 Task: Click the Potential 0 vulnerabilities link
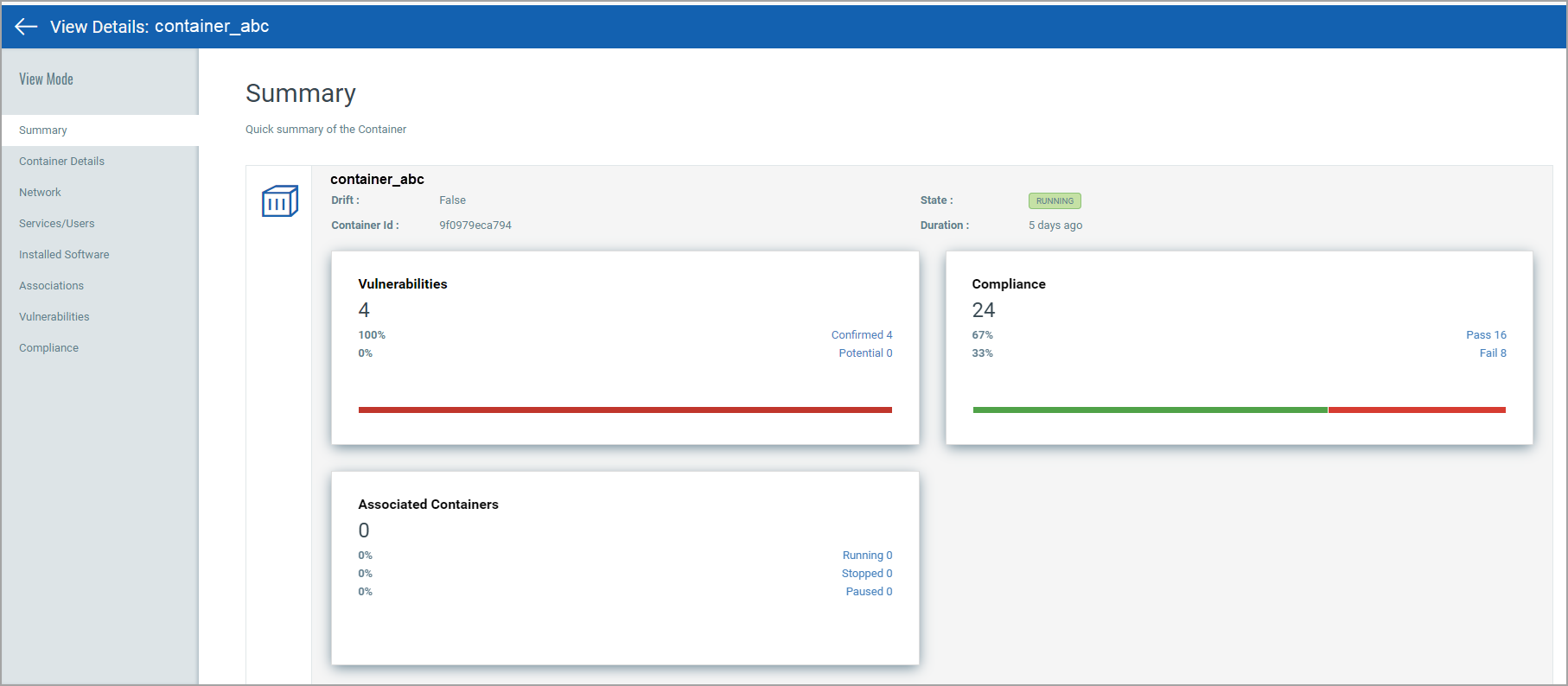coord(865,353)
